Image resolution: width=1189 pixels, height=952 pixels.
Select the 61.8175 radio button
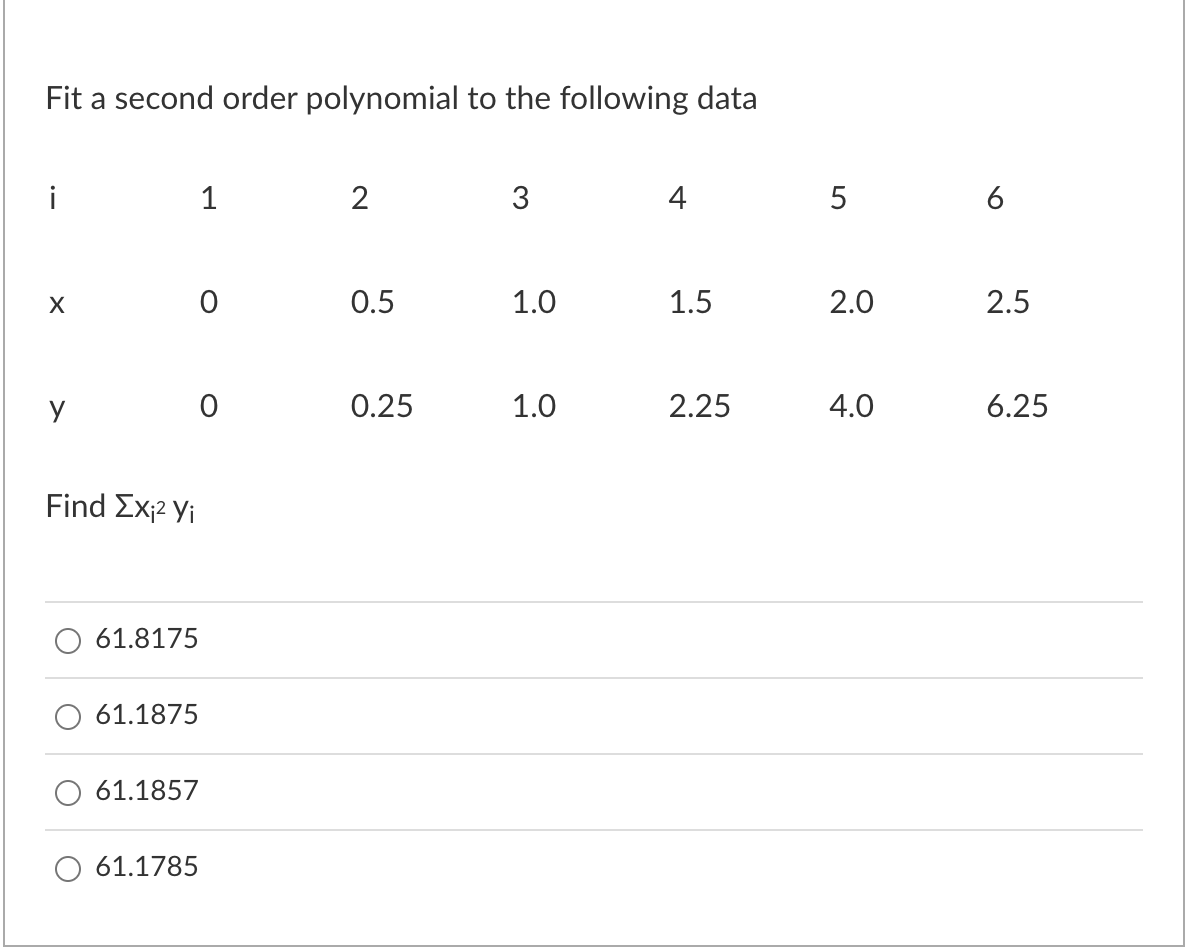coord(68,641)
